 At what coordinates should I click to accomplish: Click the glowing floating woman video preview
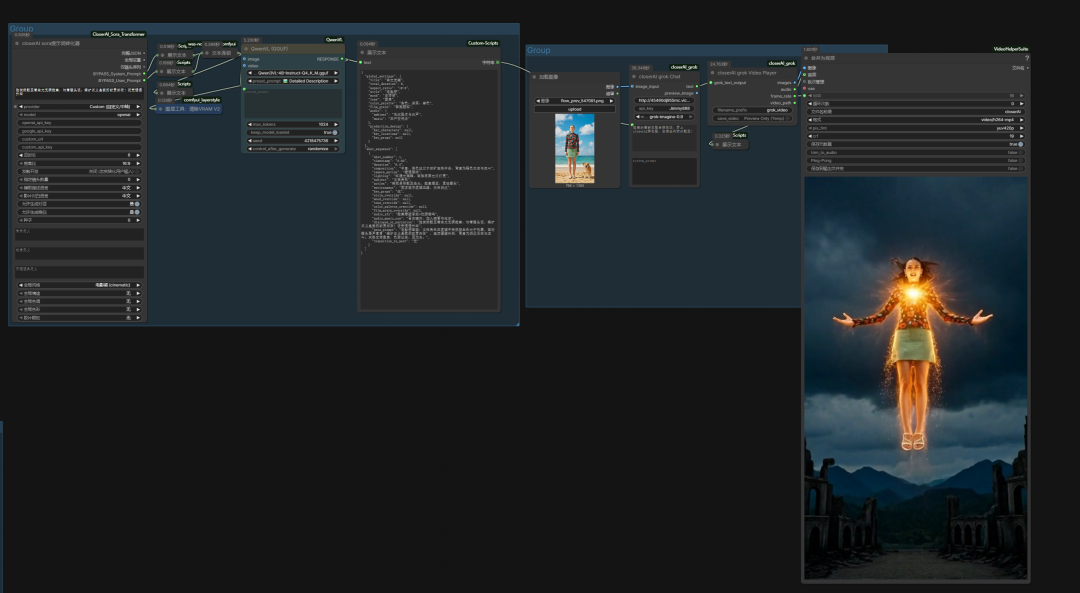point(915,377)
